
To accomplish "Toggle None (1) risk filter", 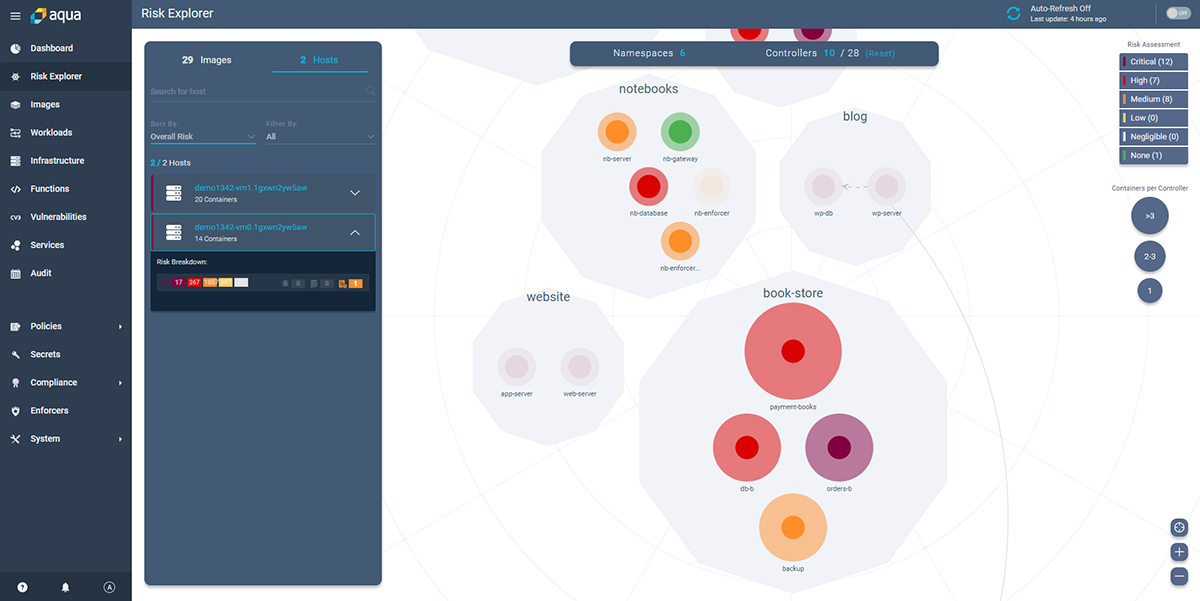I will click(1153, 156).
